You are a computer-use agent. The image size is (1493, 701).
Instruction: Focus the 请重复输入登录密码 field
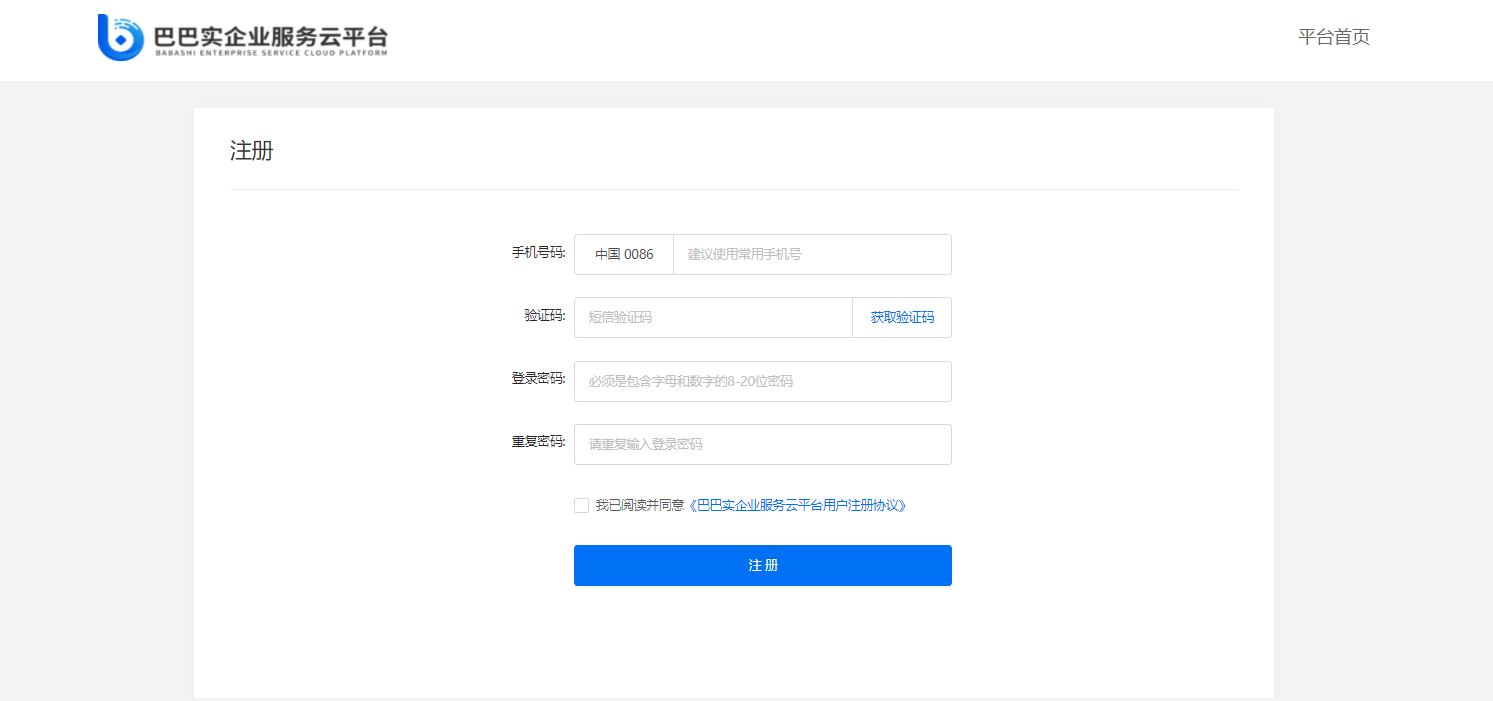coord(762,445)
